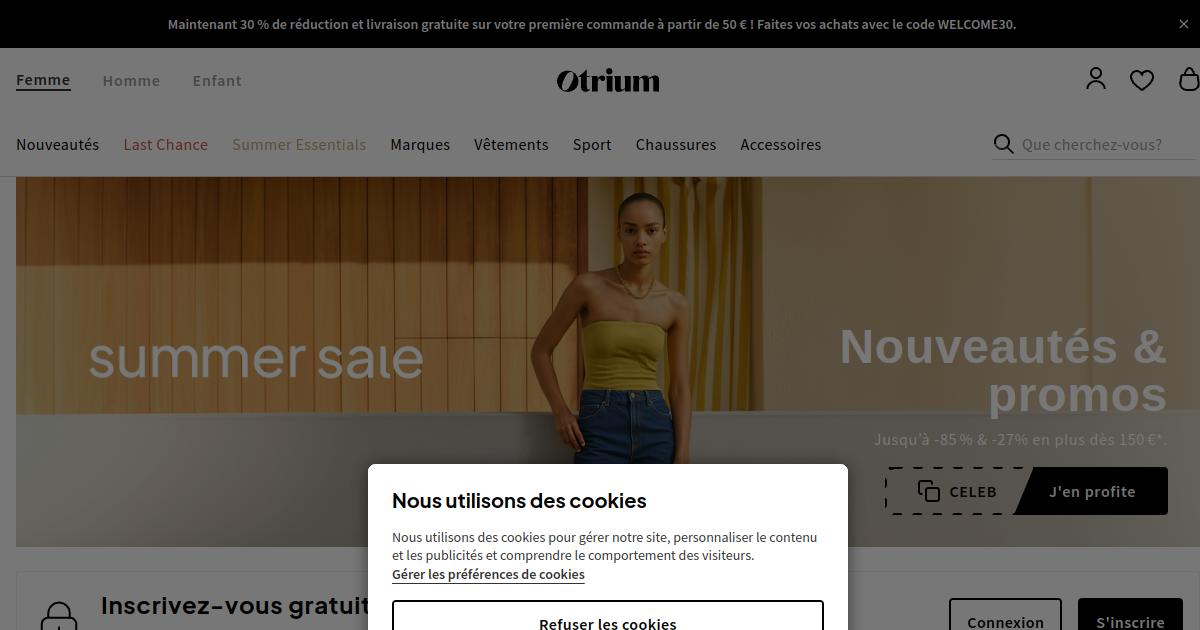Click the Otrium logo
Viewport: 1200px width, 630px height.
tap(608, 80)
